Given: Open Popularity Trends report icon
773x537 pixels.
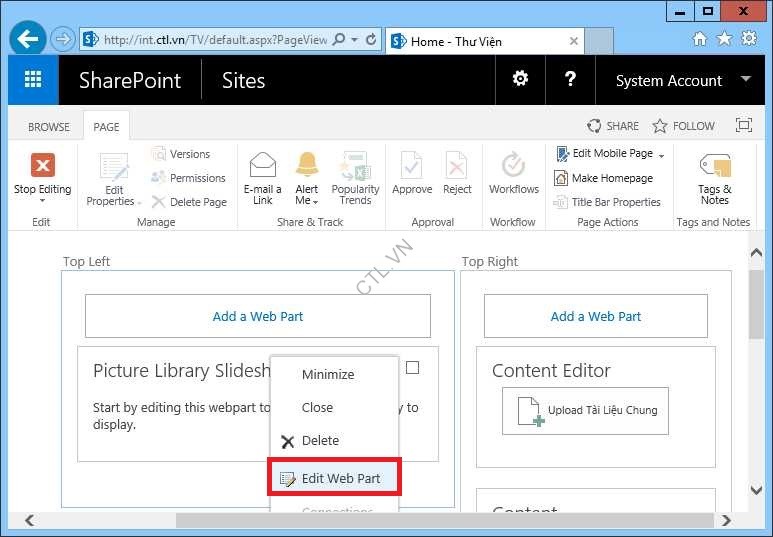Looking at the screenshot, I should 355,166.
